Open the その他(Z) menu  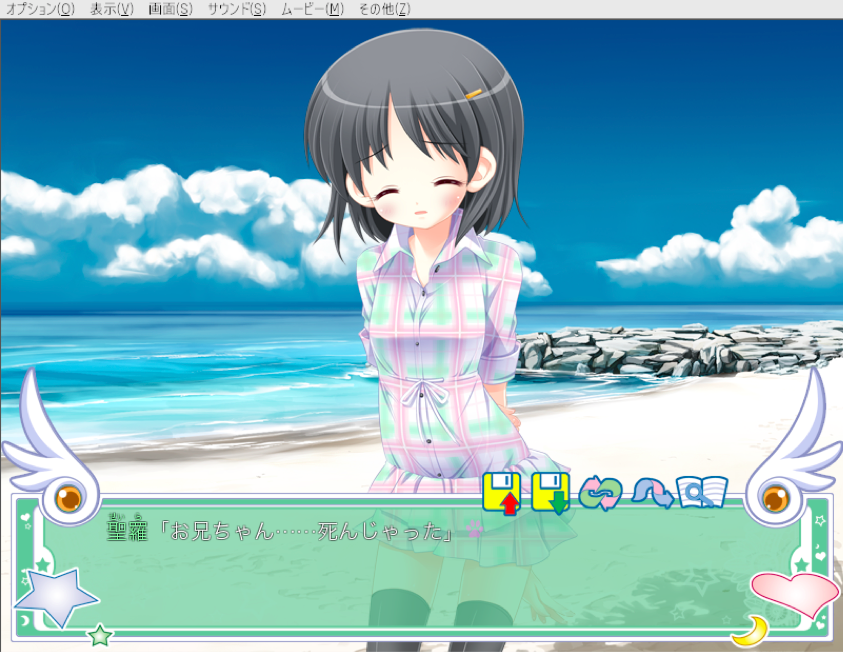coord(384,9)
